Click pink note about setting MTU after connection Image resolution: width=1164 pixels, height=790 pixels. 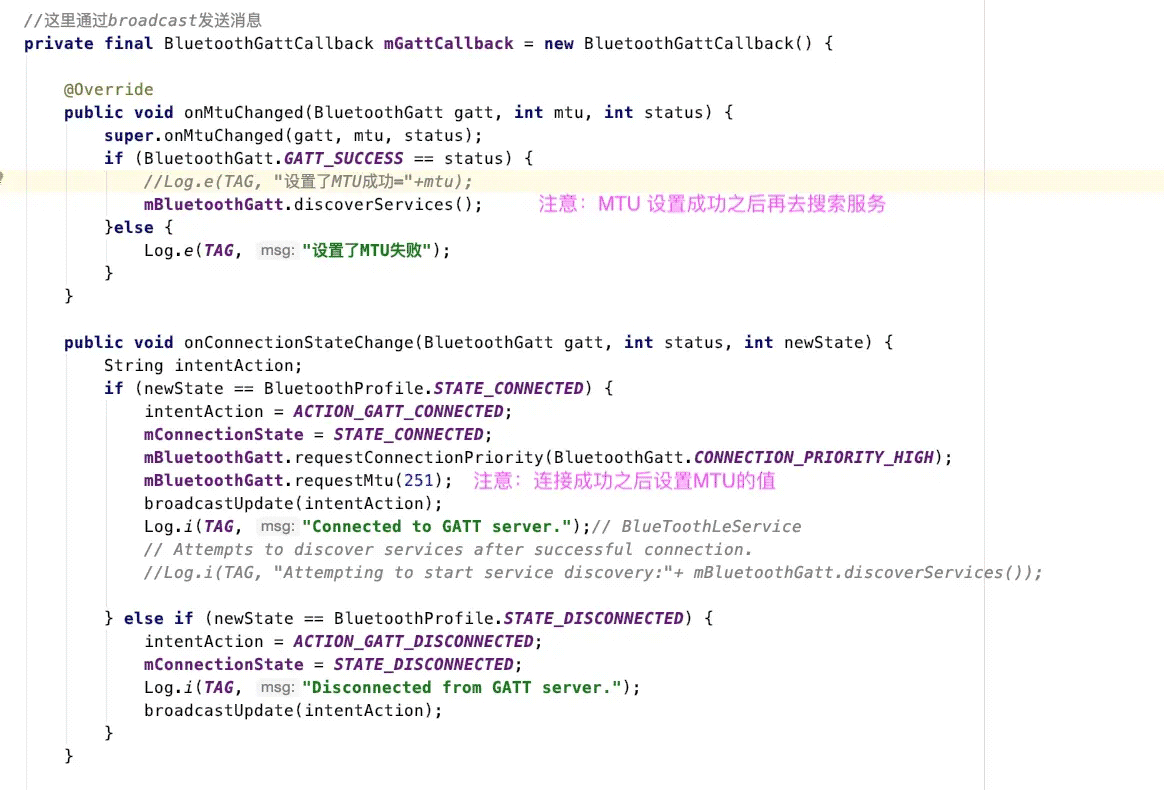[x=624, y=481]
